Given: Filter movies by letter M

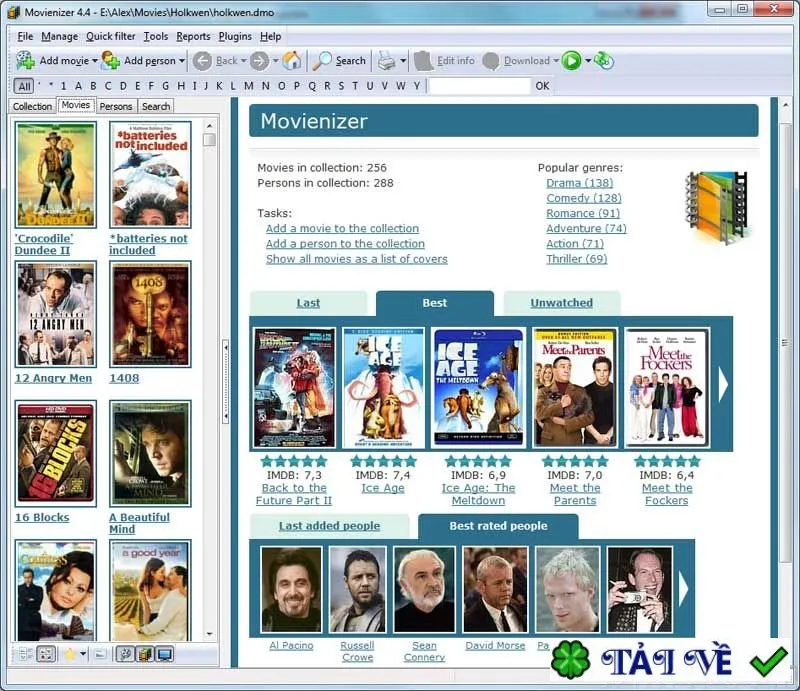Looking at the screenshot, I should tap(248, 86).
